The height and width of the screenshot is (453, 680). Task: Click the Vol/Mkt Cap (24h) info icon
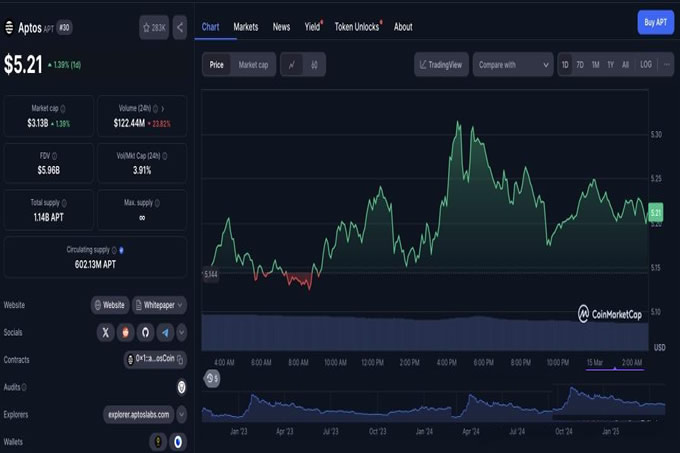coord(165,156)
